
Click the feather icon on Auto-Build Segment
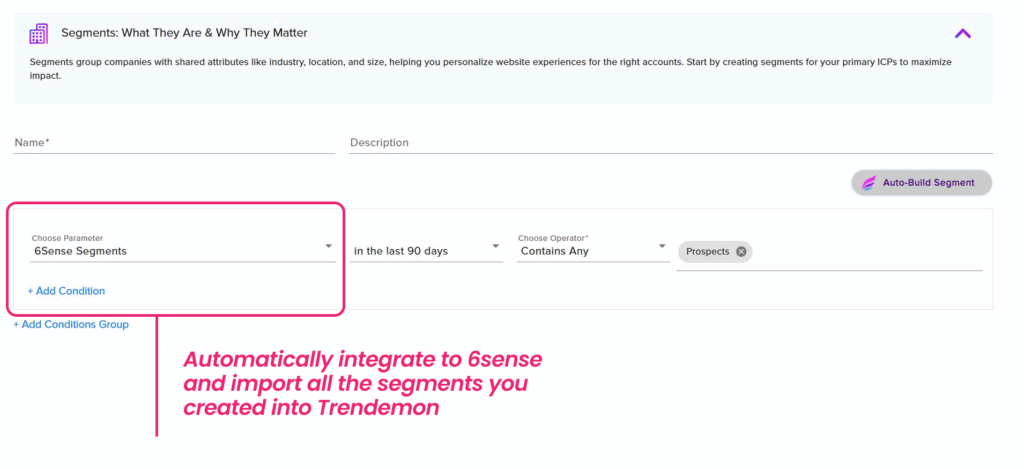(868, 183)
